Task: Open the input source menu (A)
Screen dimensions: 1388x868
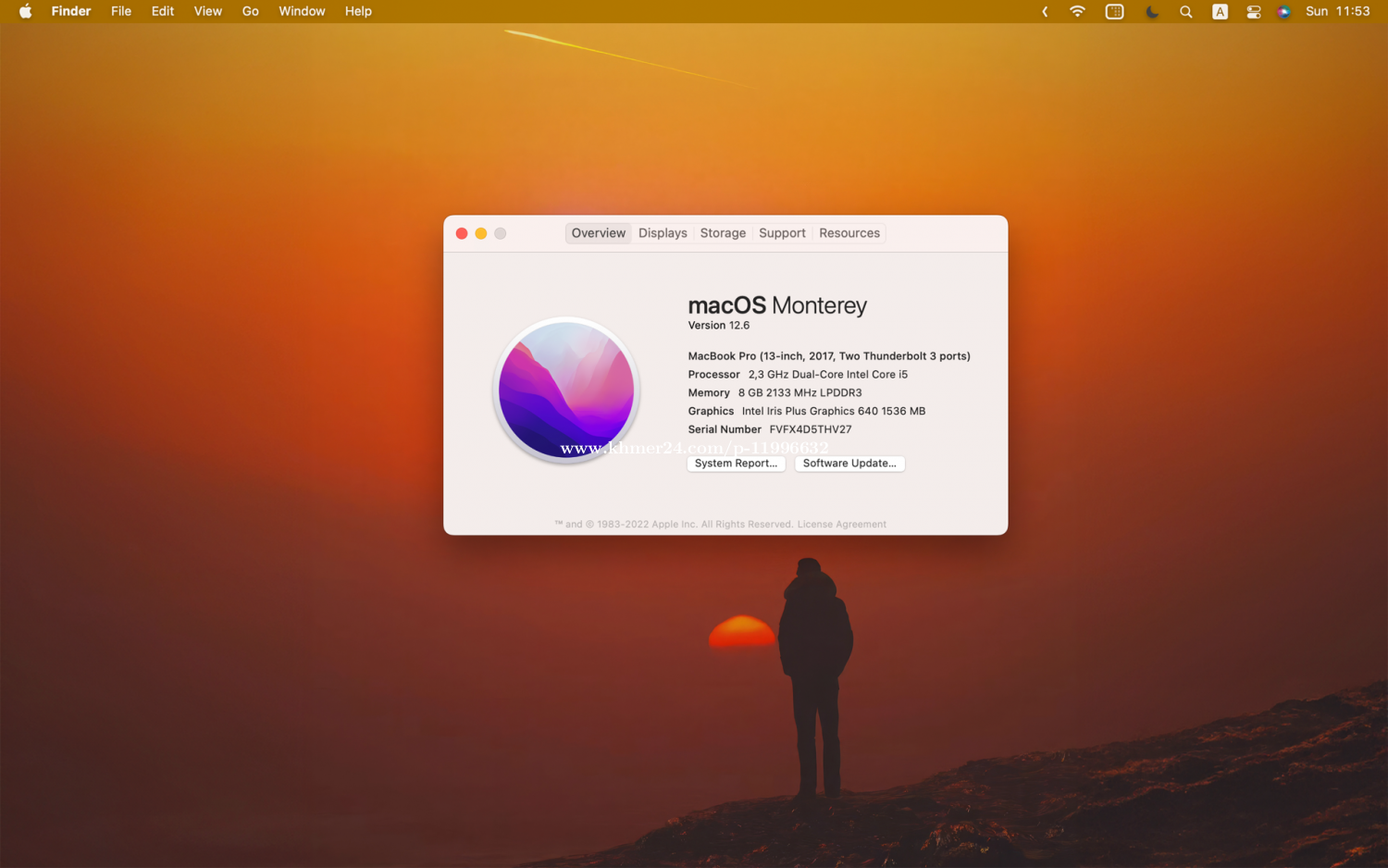Action: point(1221,12)
